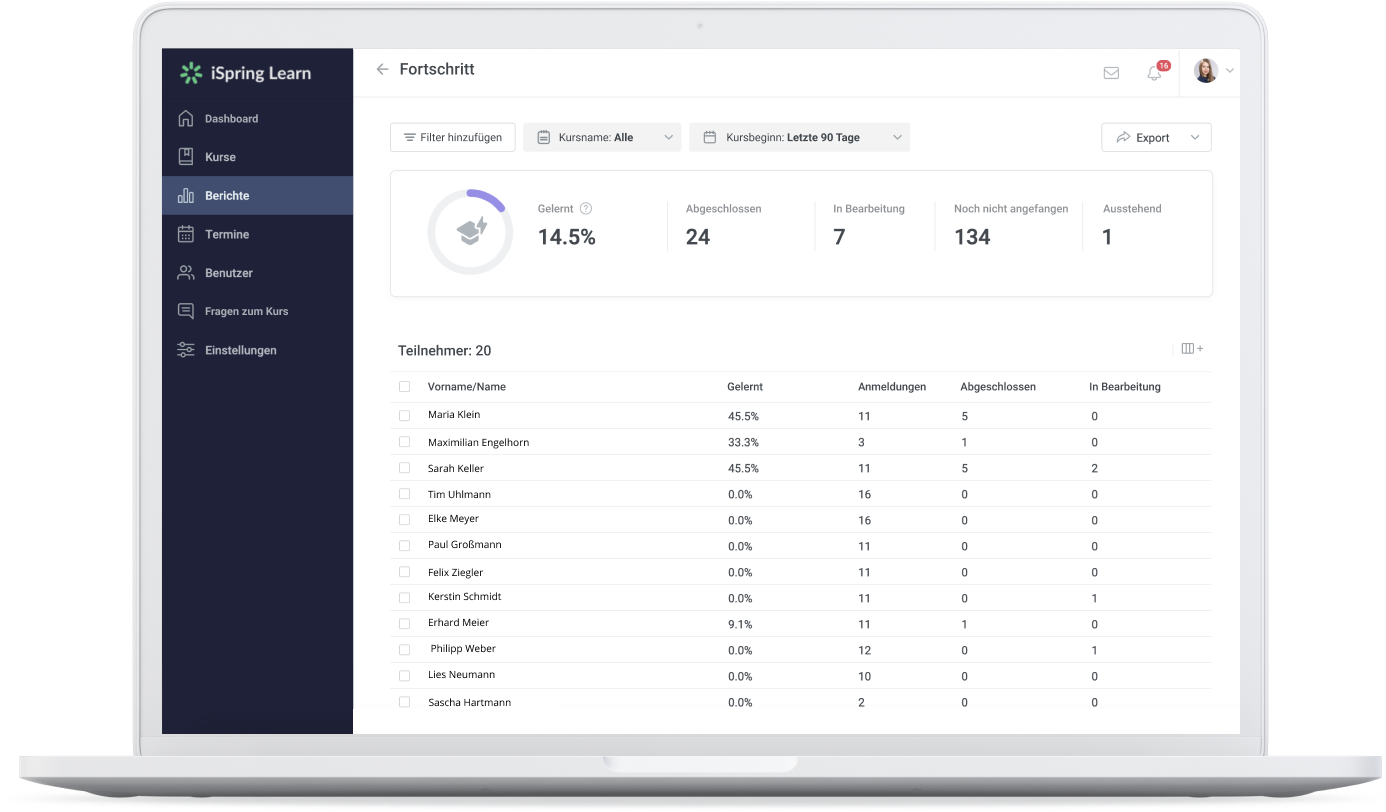Click the Gelernt 14.5% progress ring
Screen dimensions: 1386x812
(470, 232)
